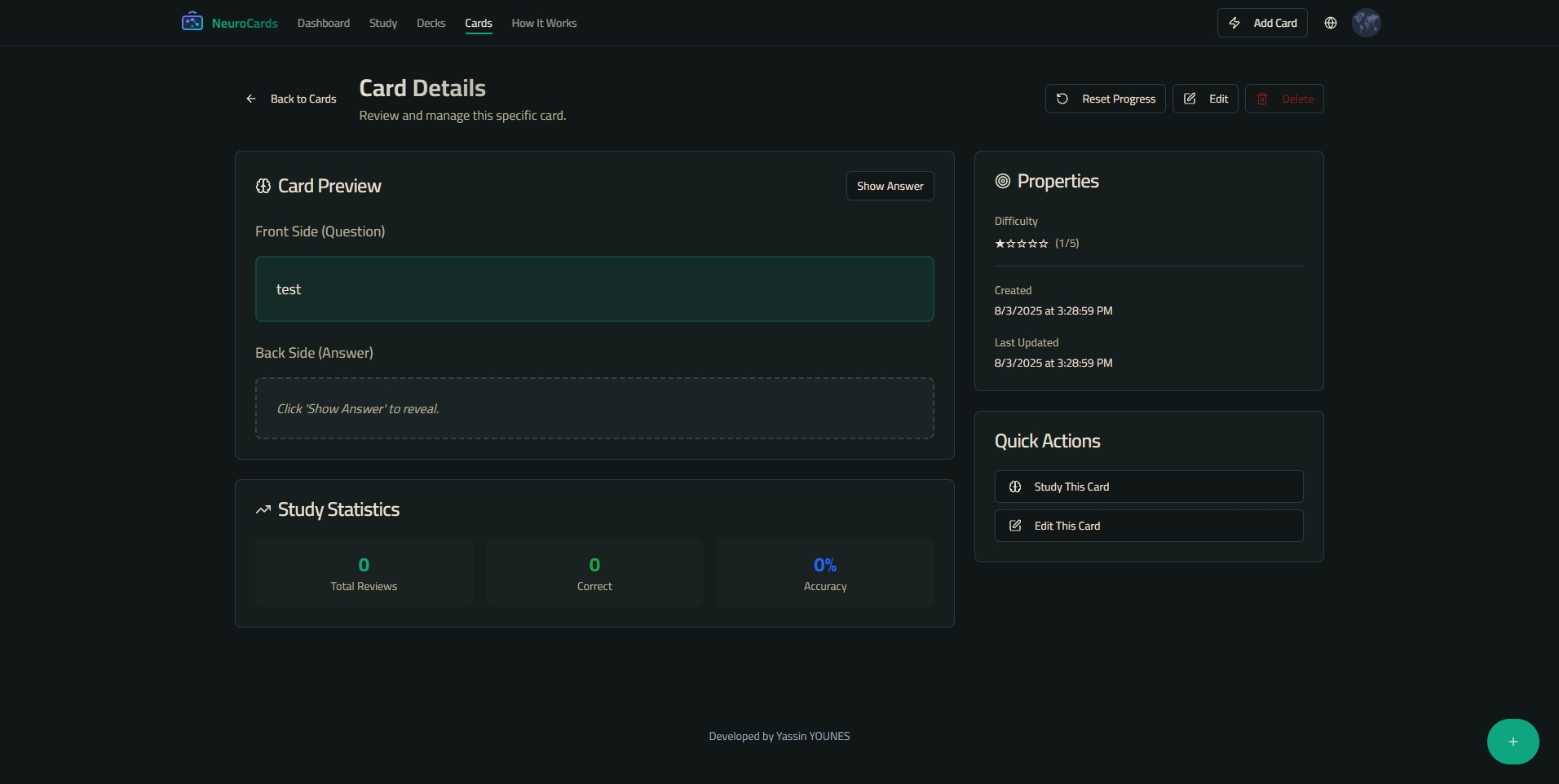Screen dimensions: 1559x784
Task: Click the (1/5) difficulty value
Action: coord(1067,243)
